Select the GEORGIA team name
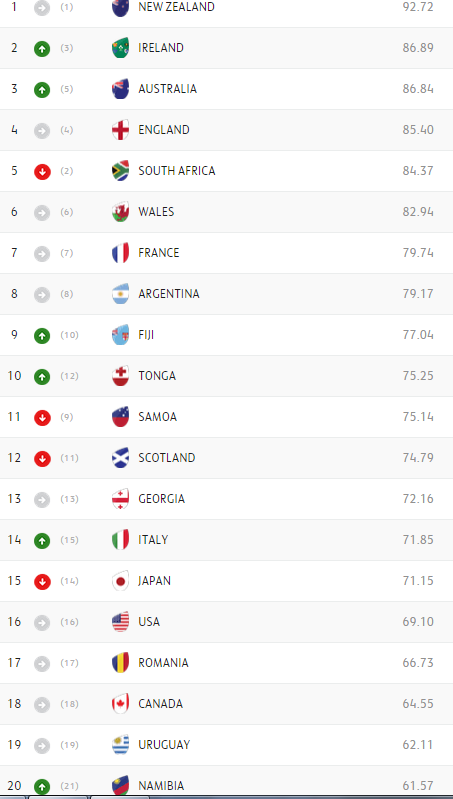 click(162, 498)
